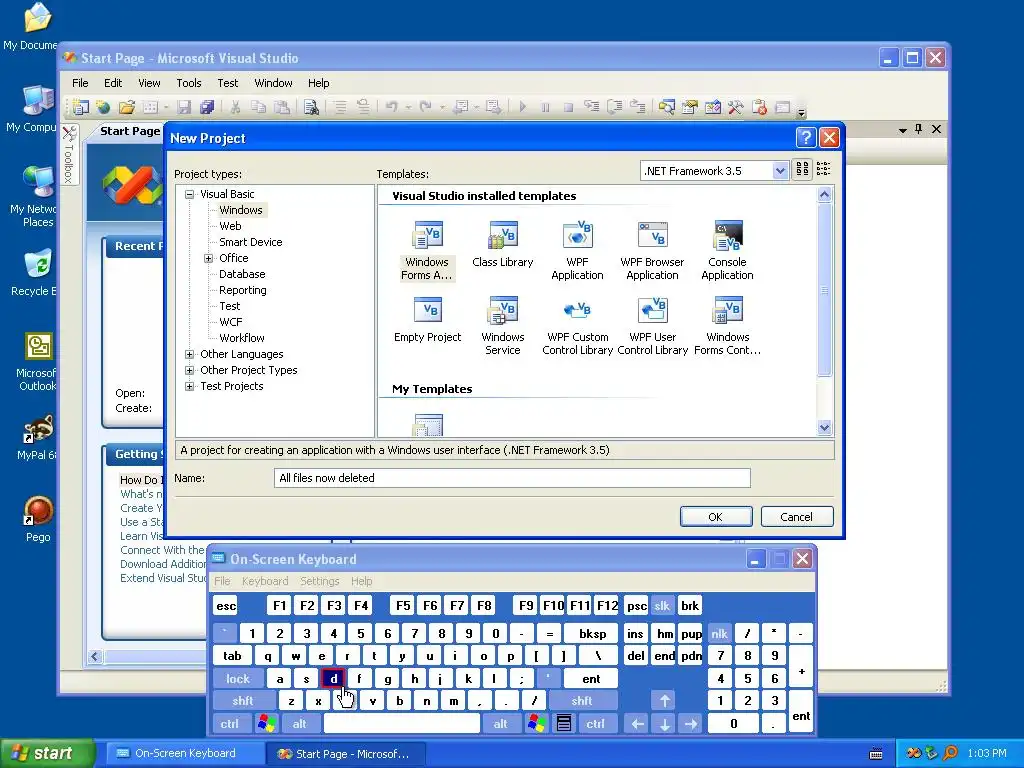
Task: Select the Windows Service template
Action: pyautogui.click(x=503, y=326)
